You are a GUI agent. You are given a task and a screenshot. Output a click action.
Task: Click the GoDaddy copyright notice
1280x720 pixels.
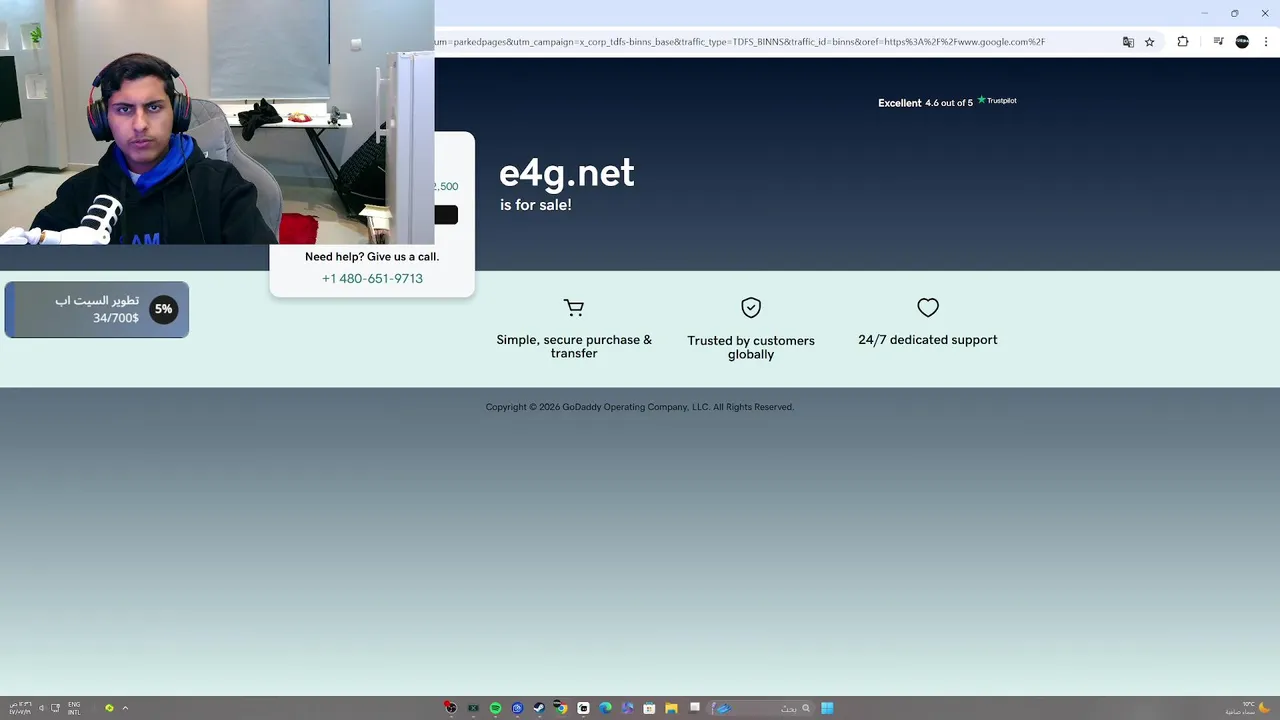[x=640, y=407]
